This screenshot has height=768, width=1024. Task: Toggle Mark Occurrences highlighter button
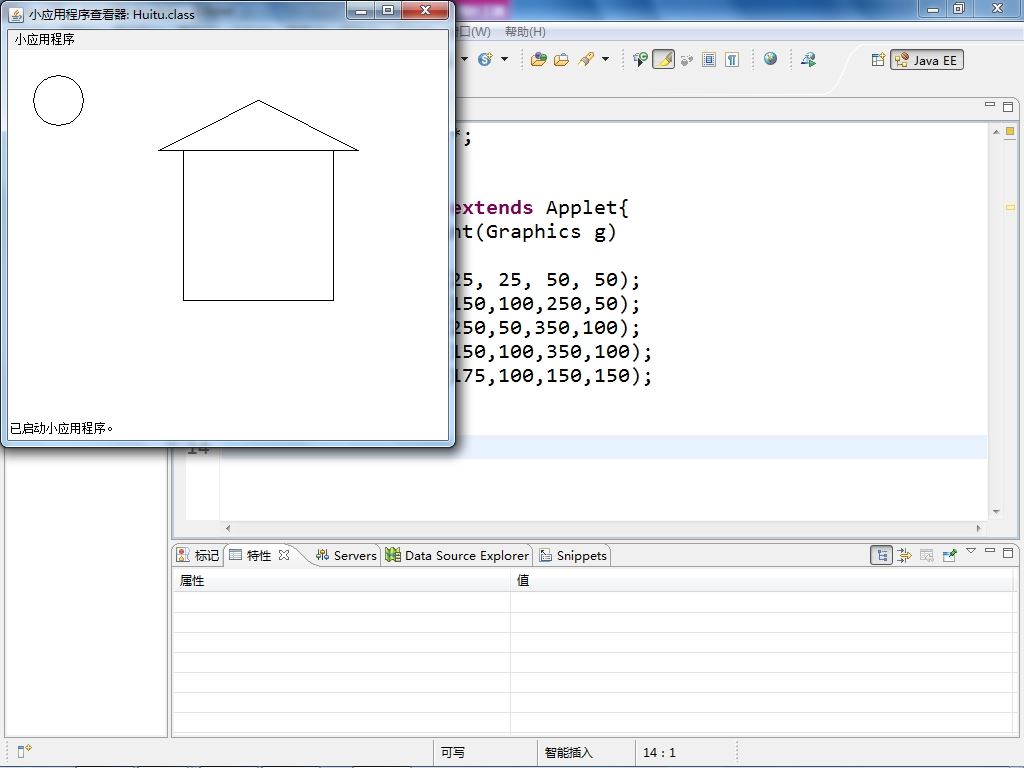tap(664, 59)
